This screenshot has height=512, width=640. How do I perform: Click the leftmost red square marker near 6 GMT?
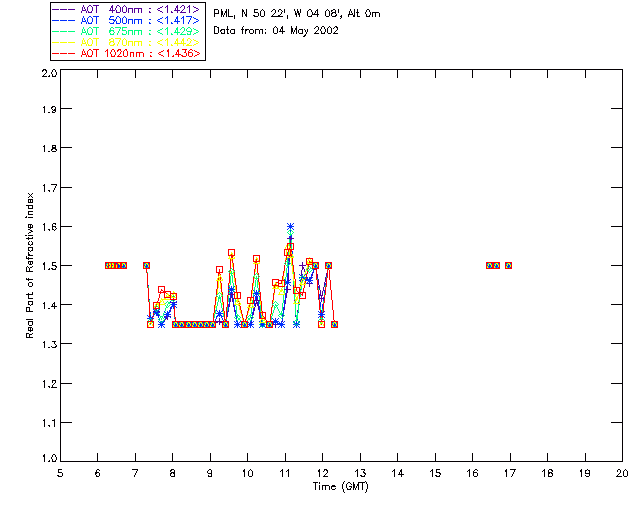[108, 265]
